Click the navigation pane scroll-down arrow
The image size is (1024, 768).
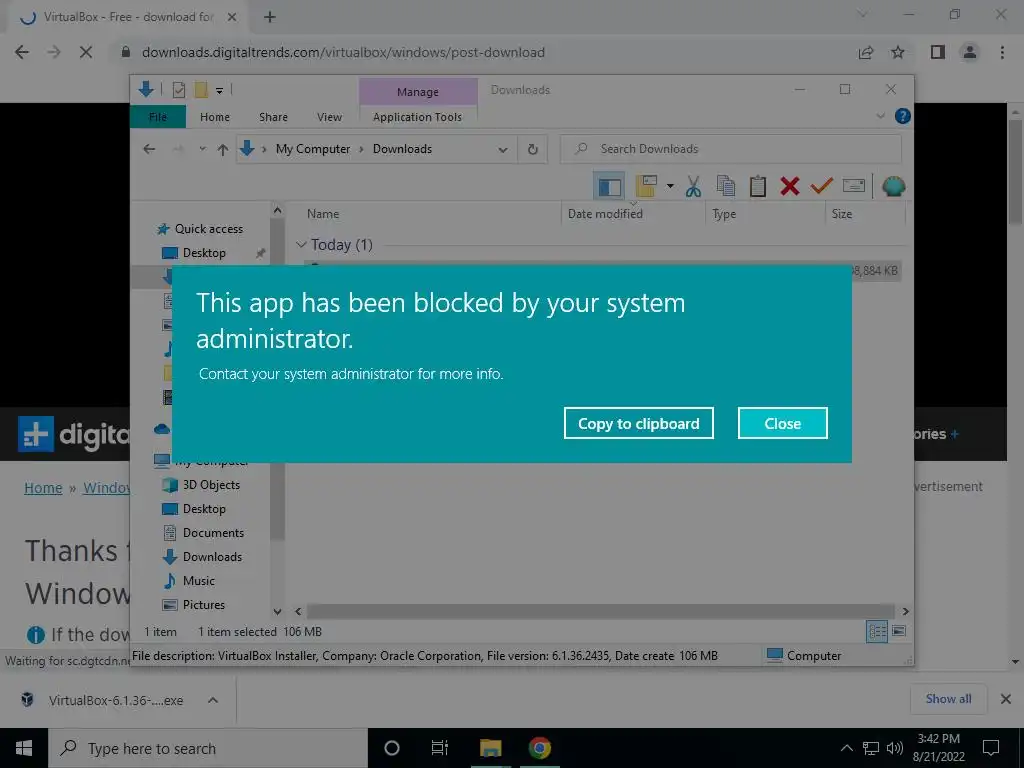click(x=278, y=612)
